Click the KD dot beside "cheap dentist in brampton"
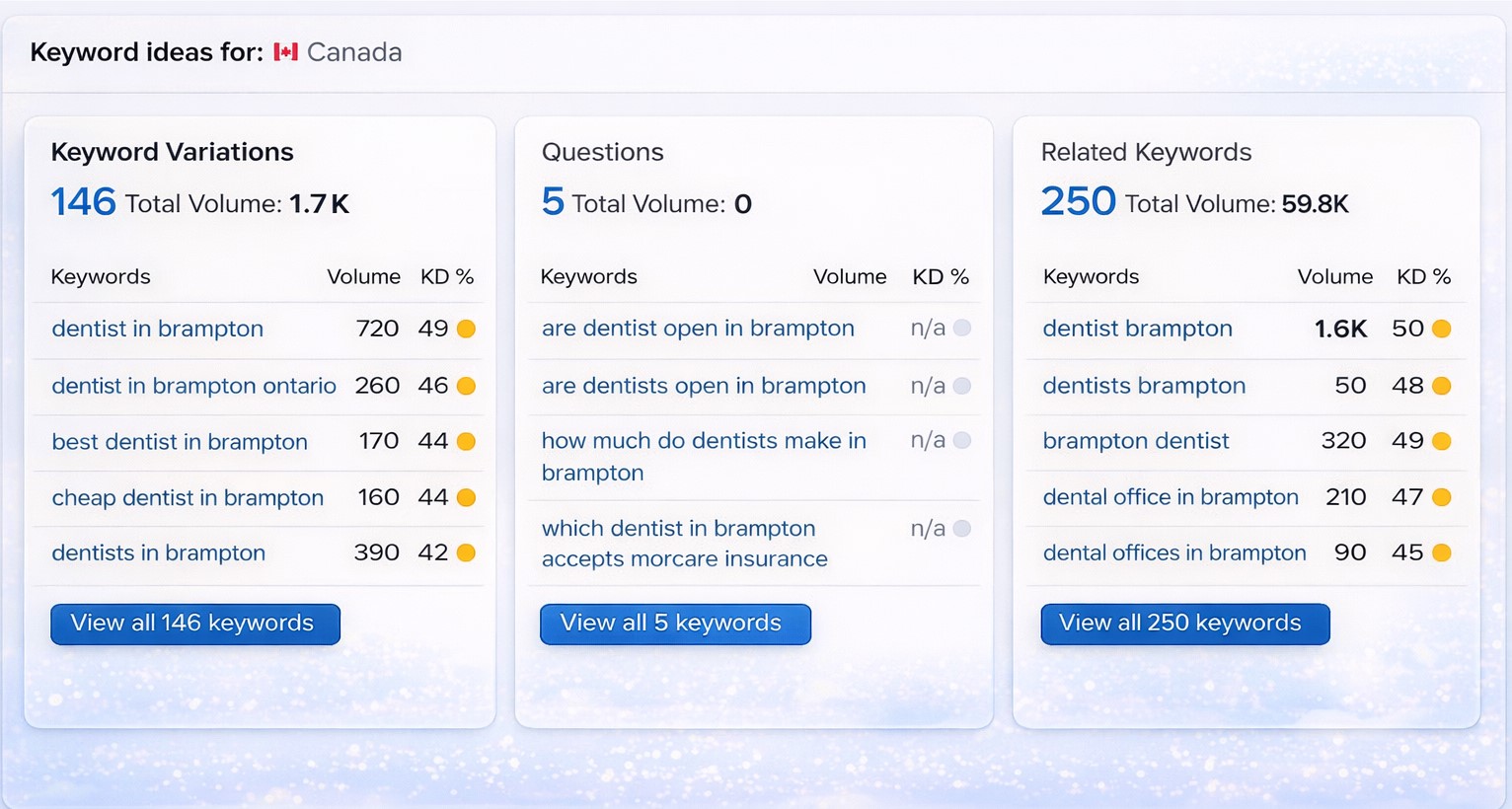Screen dimensions: 1512x809 tap(468, 497)
